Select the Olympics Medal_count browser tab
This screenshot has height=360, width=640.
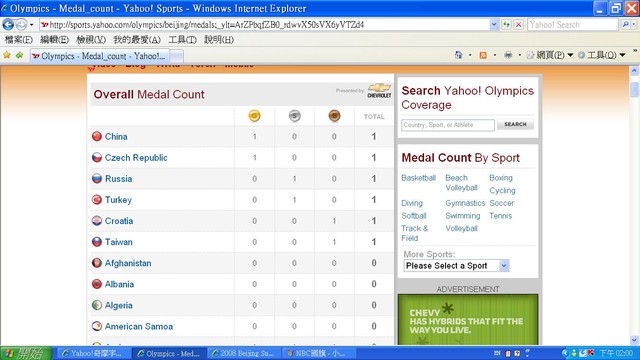click(99, 56)
